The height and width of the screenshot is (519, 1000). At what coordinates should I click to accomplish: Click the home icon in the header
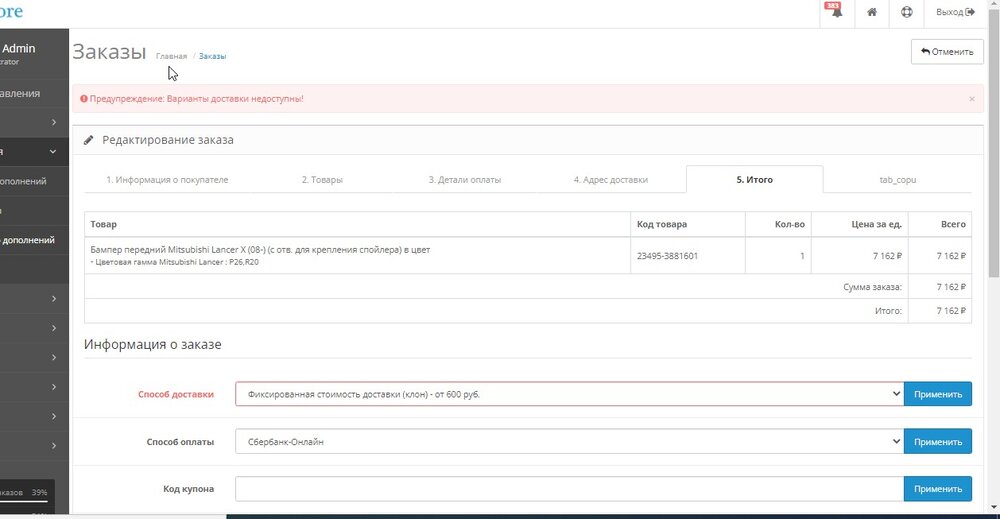pos(872,12)
